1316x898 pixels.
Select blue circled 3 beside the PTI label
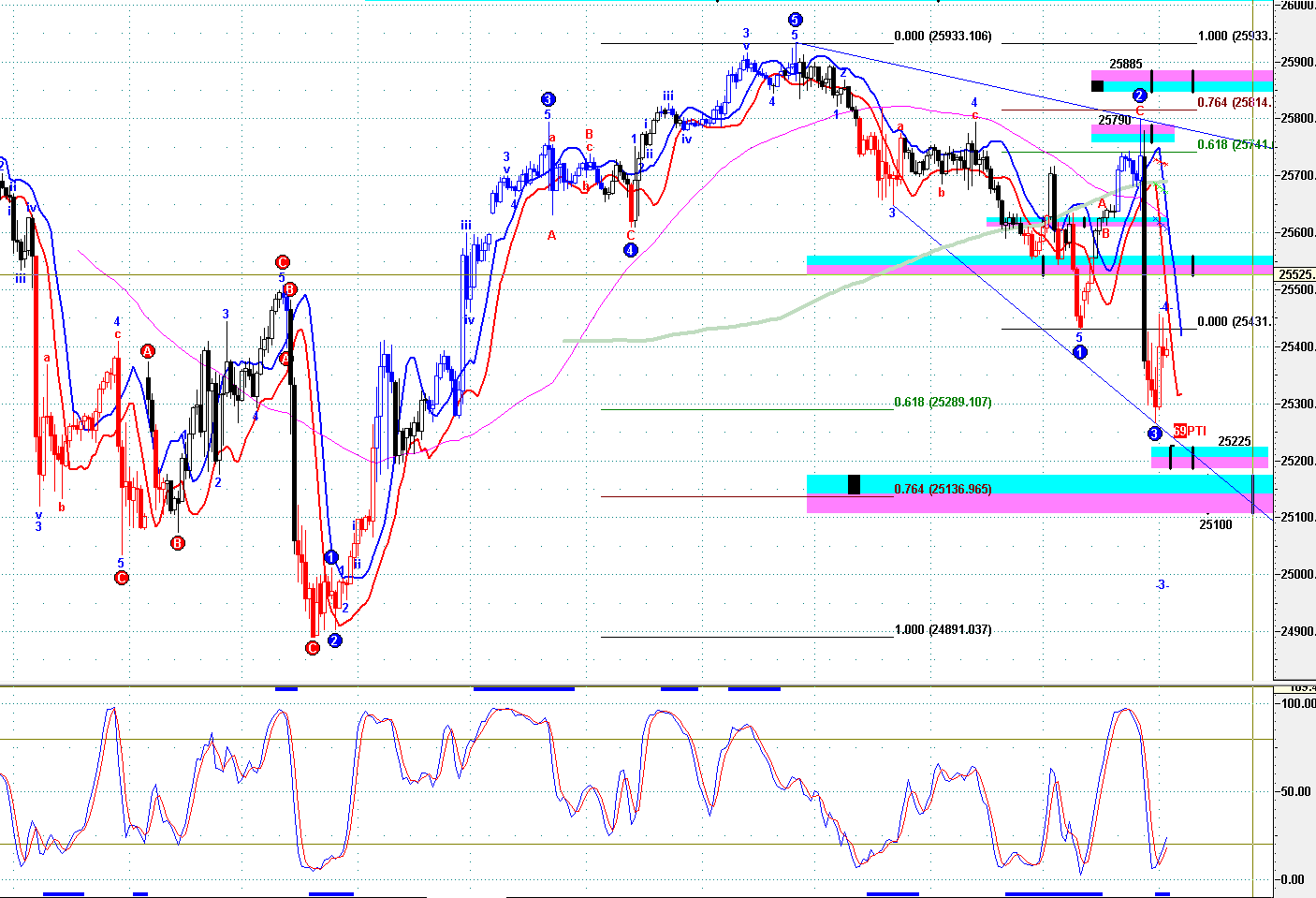1155,433
